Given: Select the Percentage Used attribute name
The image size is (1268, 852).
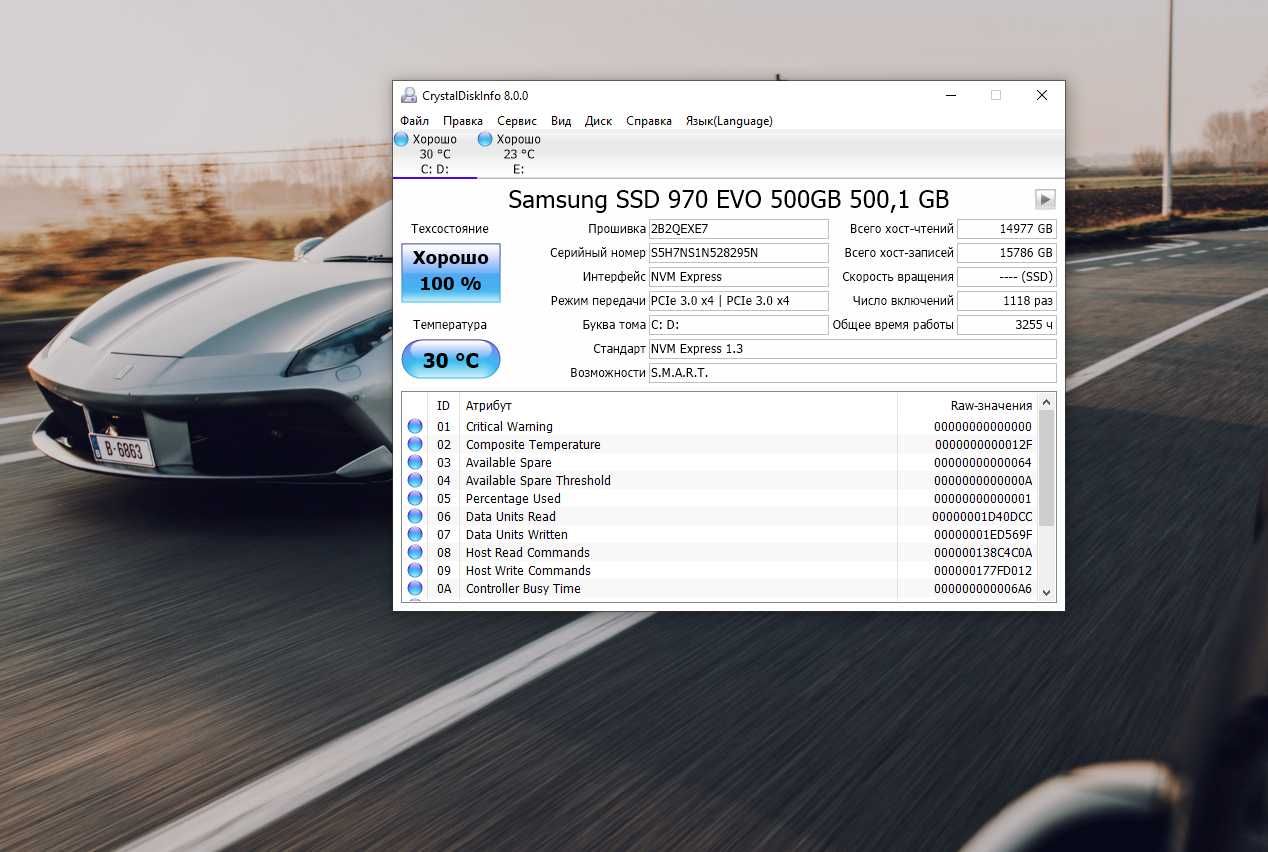Looking at the screenshot, I should click(x=513, y=499).
